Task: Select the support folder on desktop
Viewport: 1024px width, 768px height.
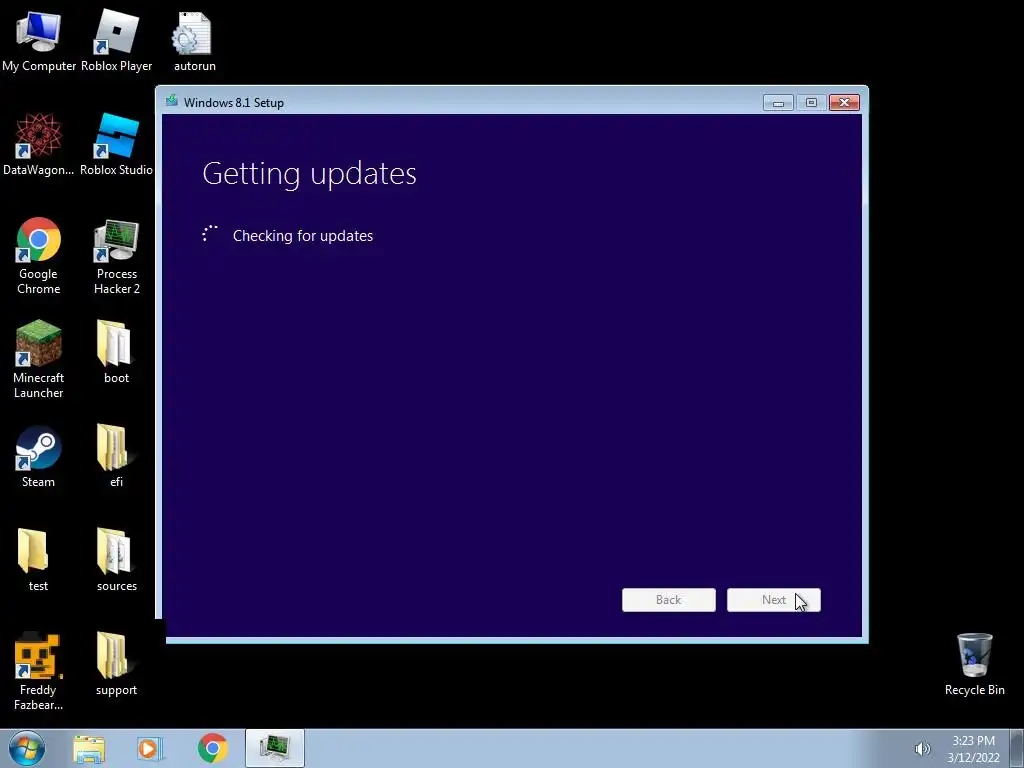Action: pyautogui.click(x=116, y=664)
